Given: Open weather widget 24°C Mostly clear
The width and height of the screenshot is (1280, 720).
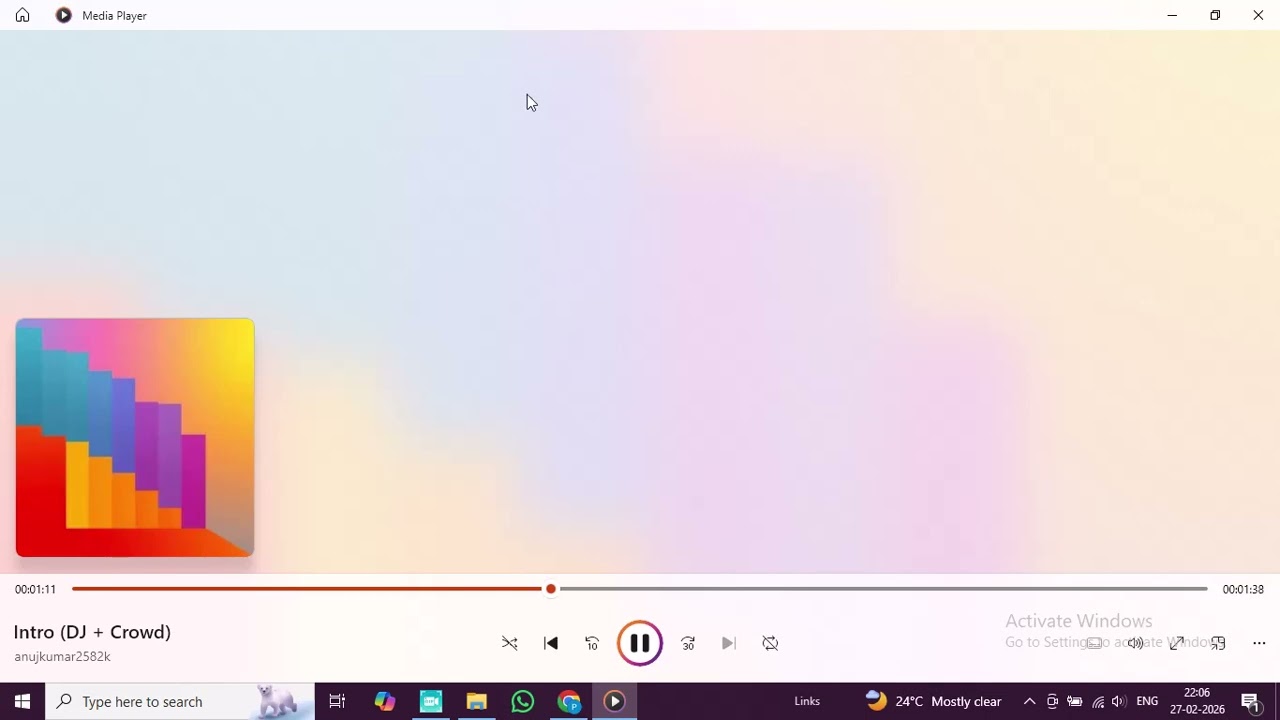Looking at the screenshot, I should 934,701.
